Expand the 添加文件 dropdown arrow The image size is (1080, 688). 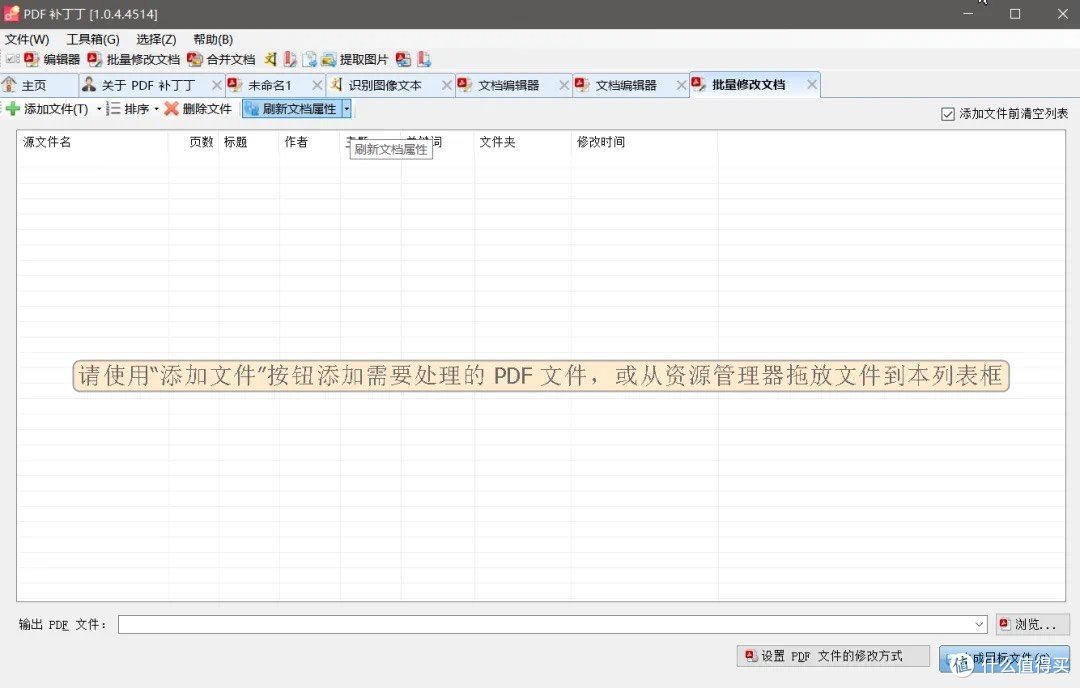click(x=98, y=109)
